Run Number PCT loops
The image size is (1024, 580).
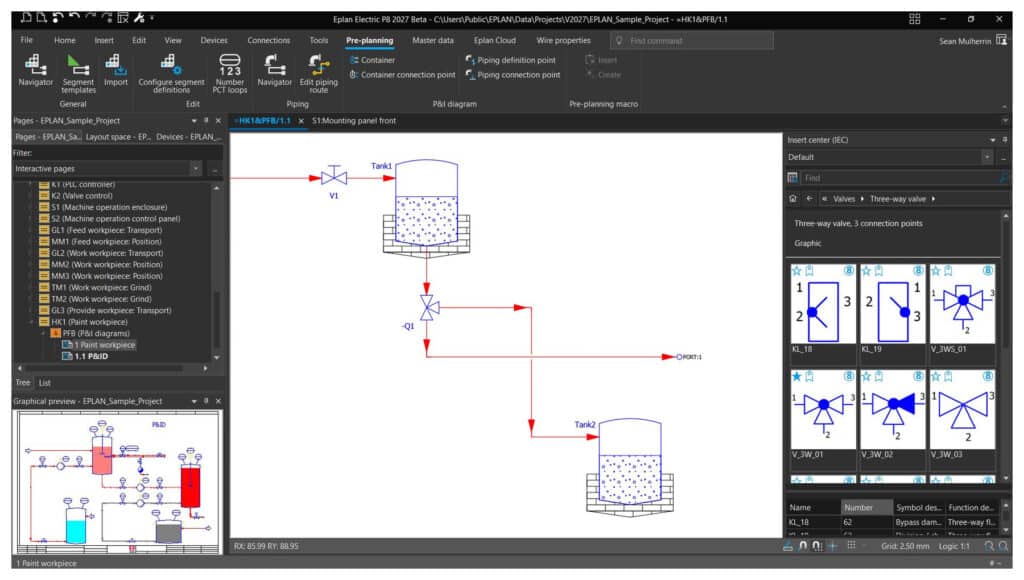click(230, 73)
